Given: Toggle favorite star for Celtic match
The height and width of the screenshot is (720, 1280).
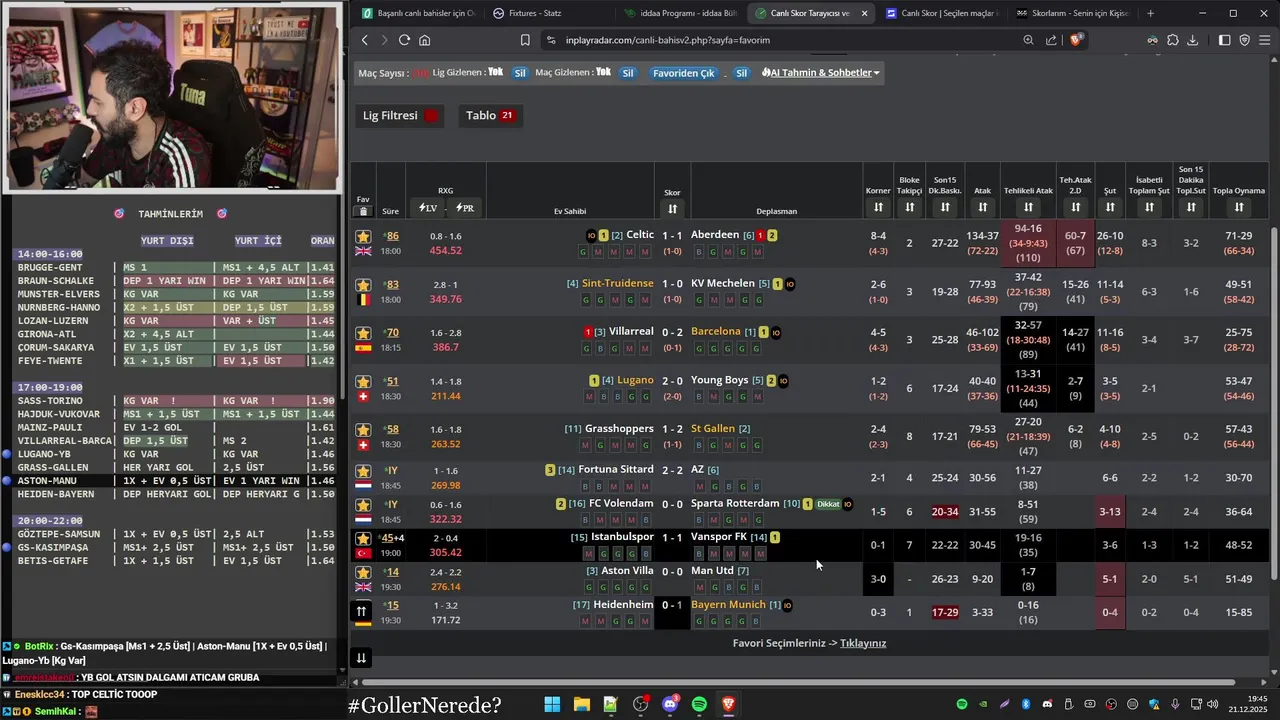Looking at the screenshot, I should coord(363,237).
